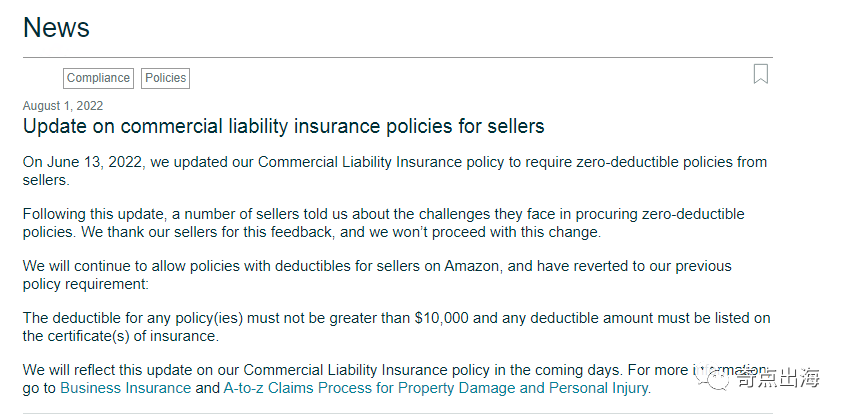Image resolution: width=847 pixels, height=415 pixels.
Task: Click the paragraph starting 'The deductible for any policy(ies)'
Action: pyautogui.click(x=396, y=327)
